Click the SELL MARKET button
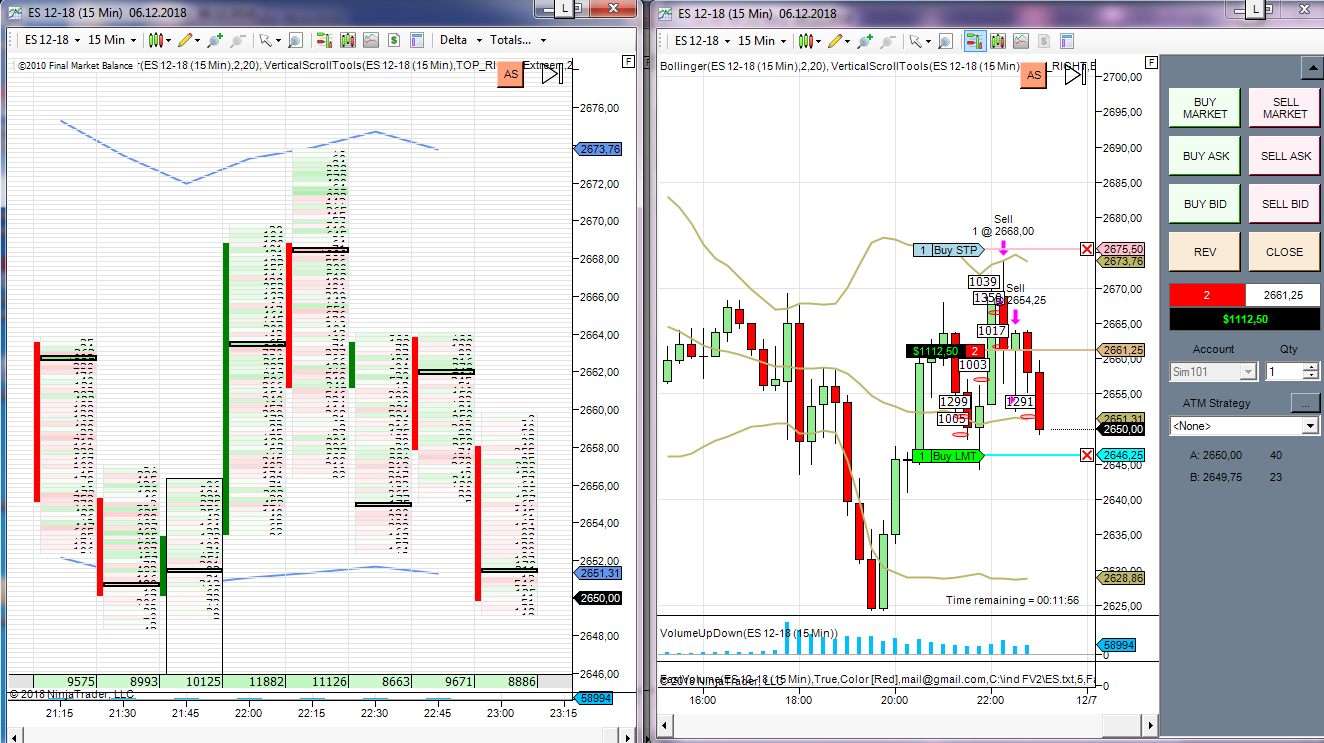This screenshot has height=743, width=1324. (x=1284, y=108)
